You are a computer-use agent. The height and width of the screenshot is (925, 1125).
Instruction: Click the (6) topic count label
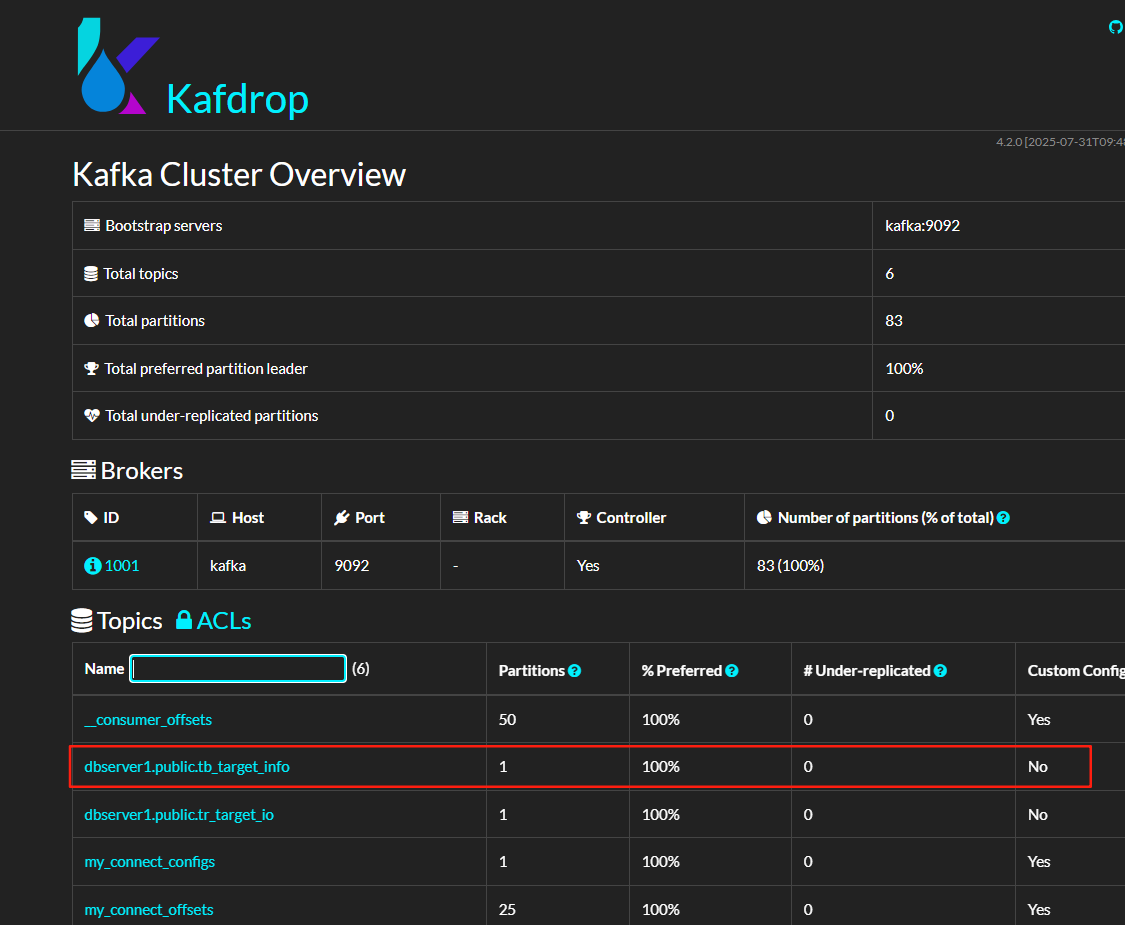pyautogui.click(x=361, y=669)
